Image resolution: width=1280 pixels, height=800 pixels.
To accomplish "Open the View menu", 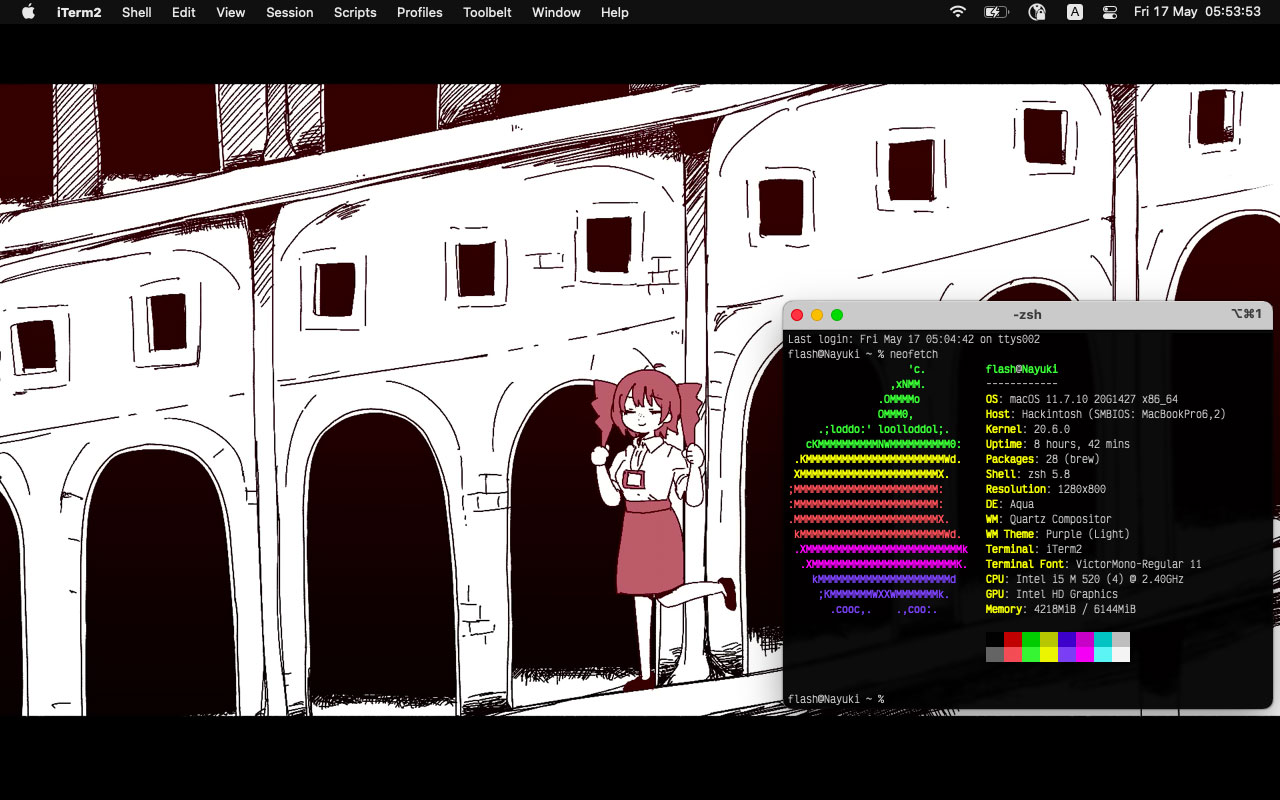I will point(231,12).
